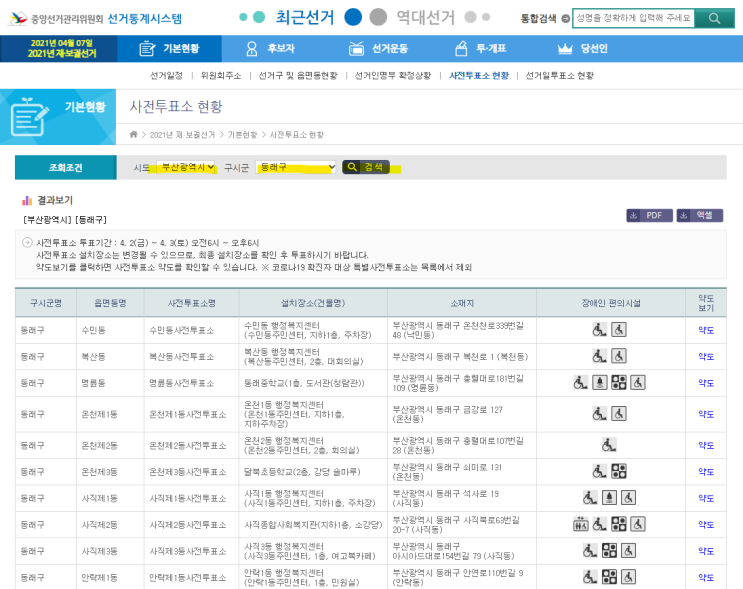Click the 사전투표소명 column header
The width and height of the screenshot is (743, 589).
point(191,303)
